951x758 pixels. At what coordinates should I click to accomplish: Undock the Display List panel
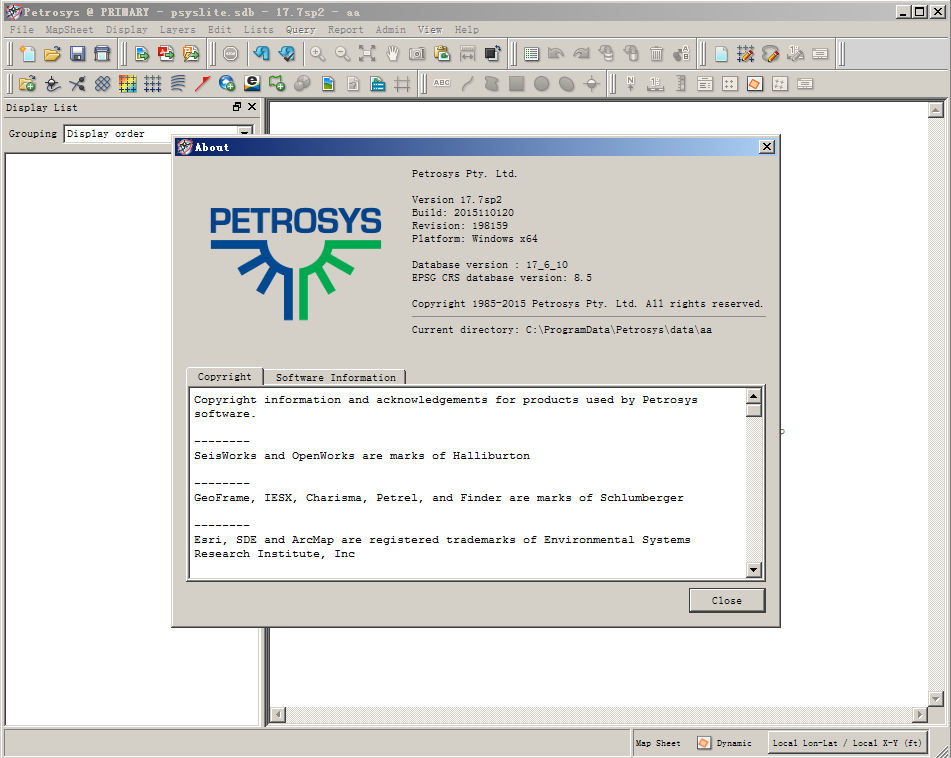tap(237, 107)
